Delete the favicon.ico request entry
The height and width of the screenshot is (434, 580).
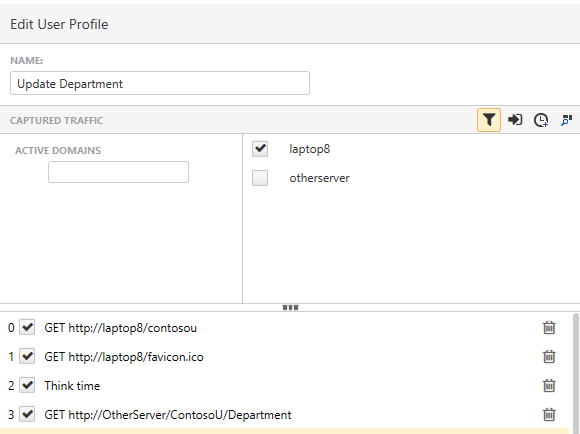click(x=549, y=356)
